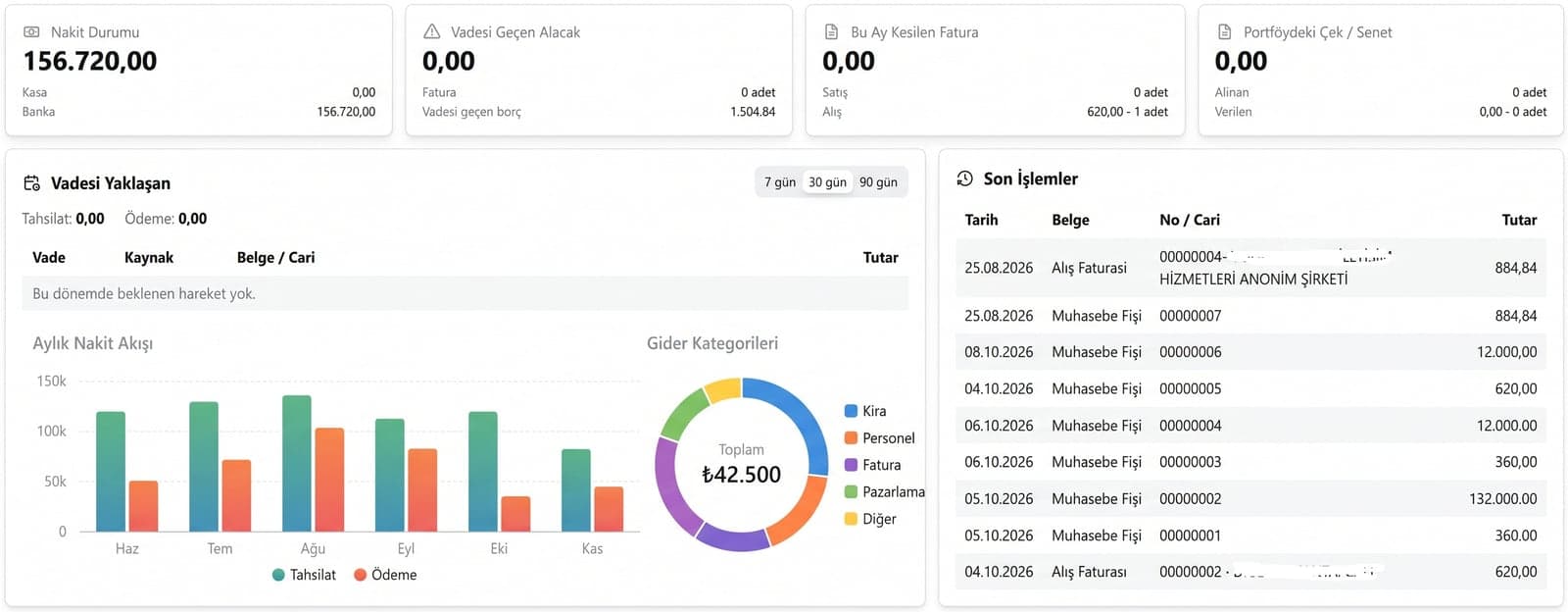Click the Vadesi Geçen Alacak warning icon

431,31
